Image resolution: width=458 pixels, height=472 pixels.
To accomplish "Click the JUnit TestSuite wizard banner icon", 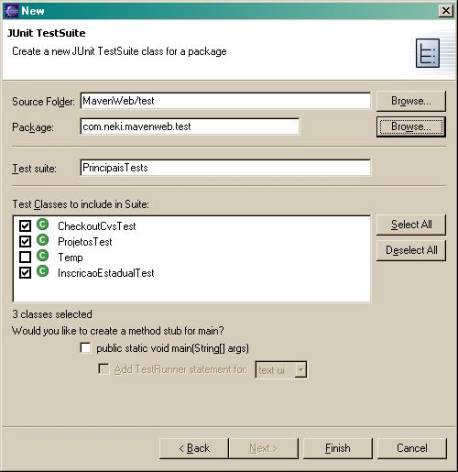I will (428, 53).
